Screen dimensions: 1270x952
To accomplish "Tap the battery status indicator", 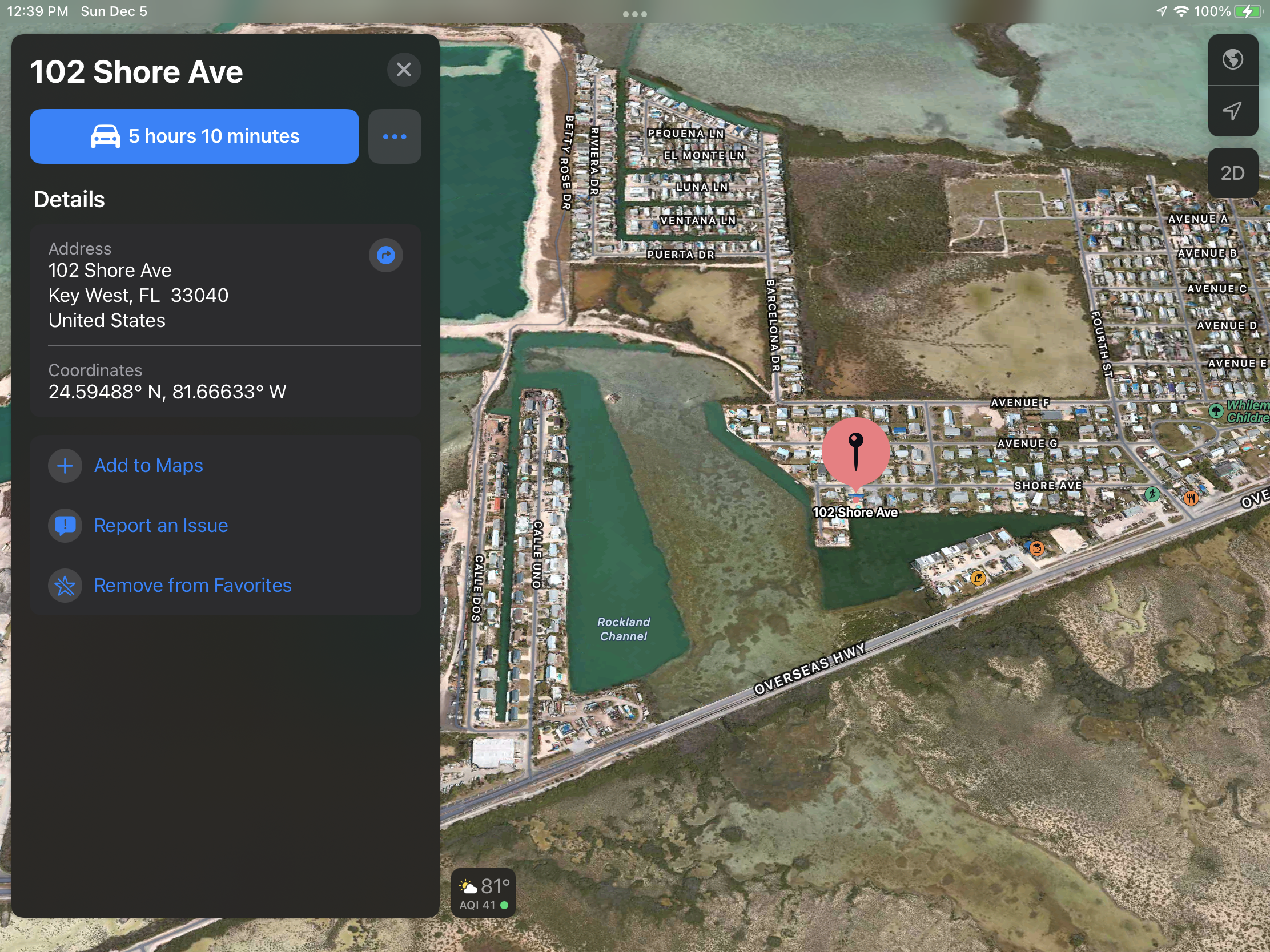I will pos(1248,11).
